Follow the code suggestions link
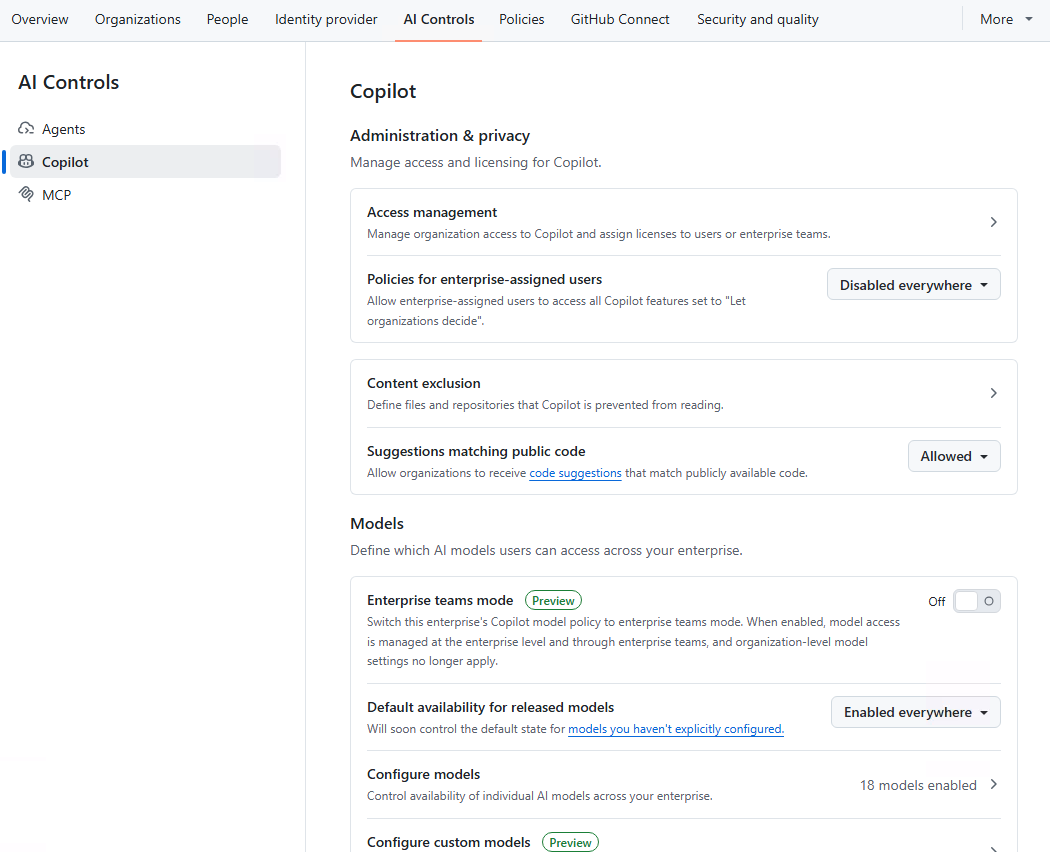Image resolution: width=1050 pixels, height=852 pixels. click(575, 473)
